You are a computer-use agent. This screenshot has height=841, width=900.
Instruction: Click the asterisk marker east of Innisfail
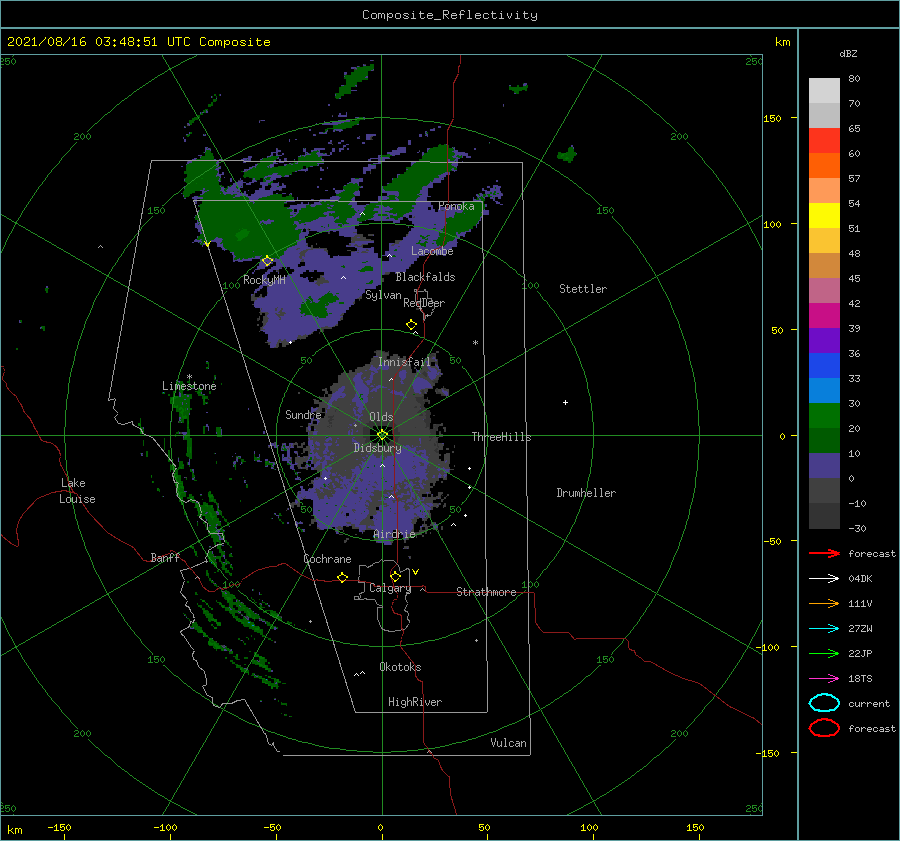click(x=475, y=343)
